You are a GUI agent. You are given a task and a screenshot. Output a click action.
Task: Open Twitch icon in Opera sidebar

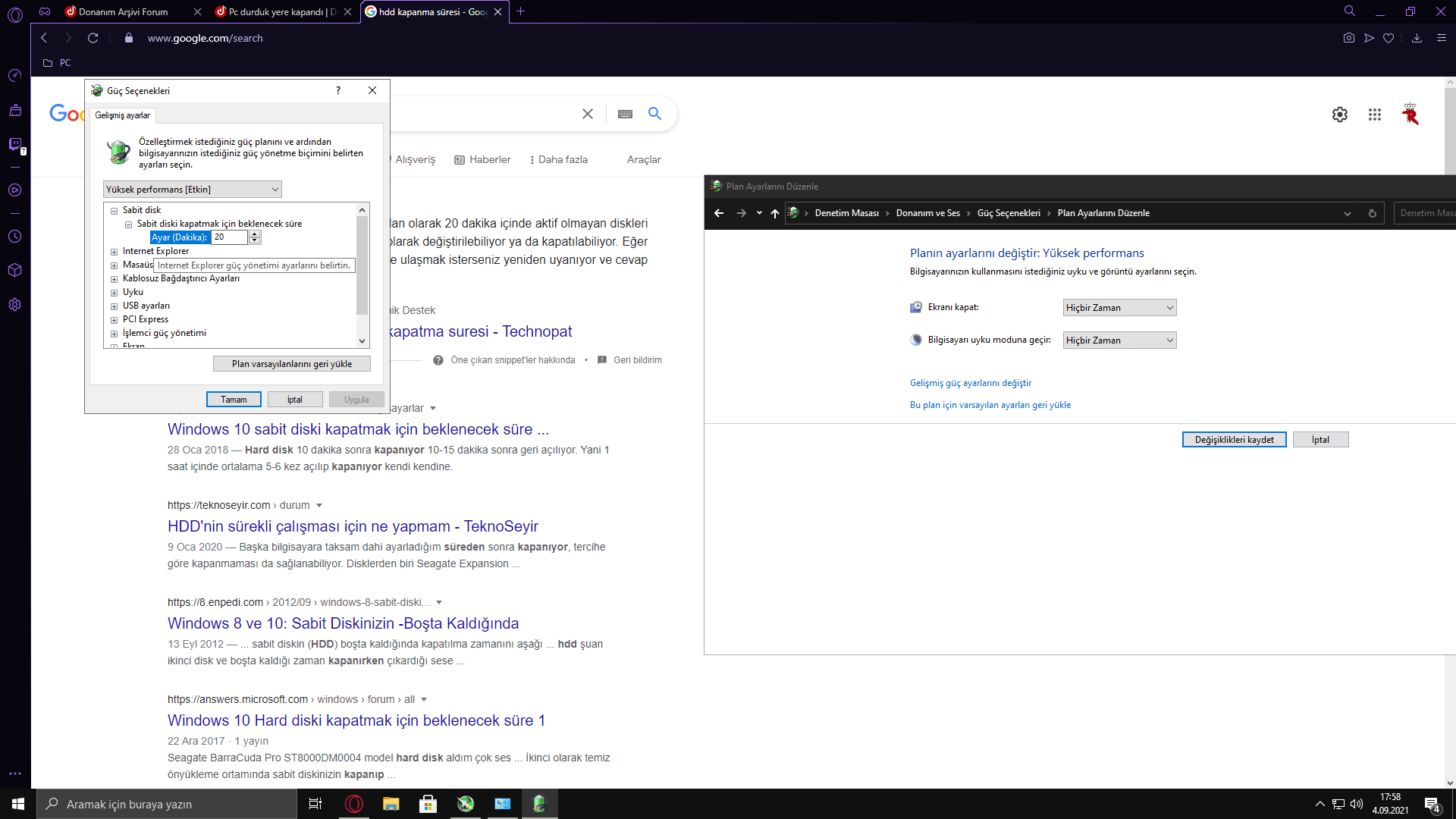point(14,144)
